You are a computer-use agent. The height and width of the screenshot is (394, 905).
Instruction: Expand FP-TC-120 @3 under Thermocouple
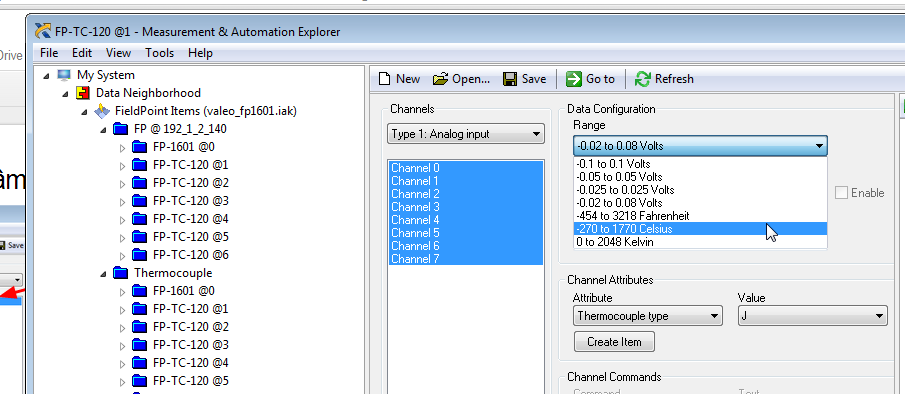(x=122, y=345)
